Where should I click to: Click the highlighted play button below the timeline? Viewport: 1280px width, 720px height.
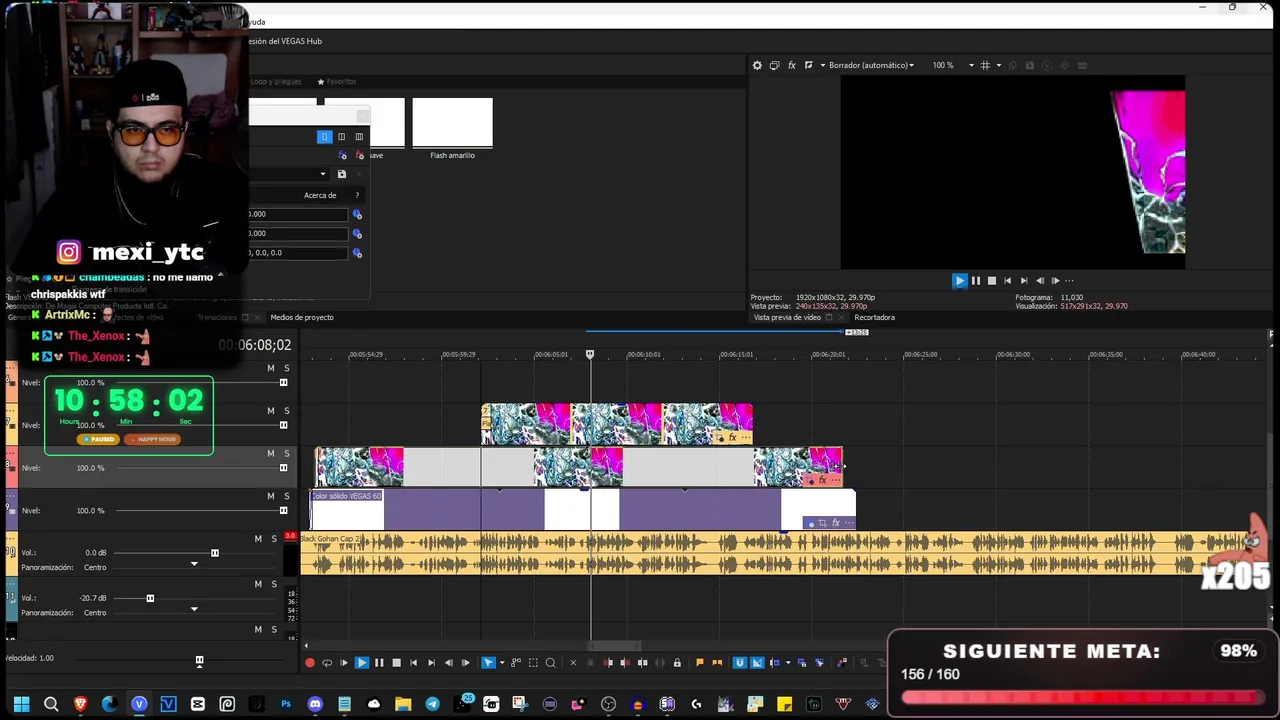[x=362, y=663]
